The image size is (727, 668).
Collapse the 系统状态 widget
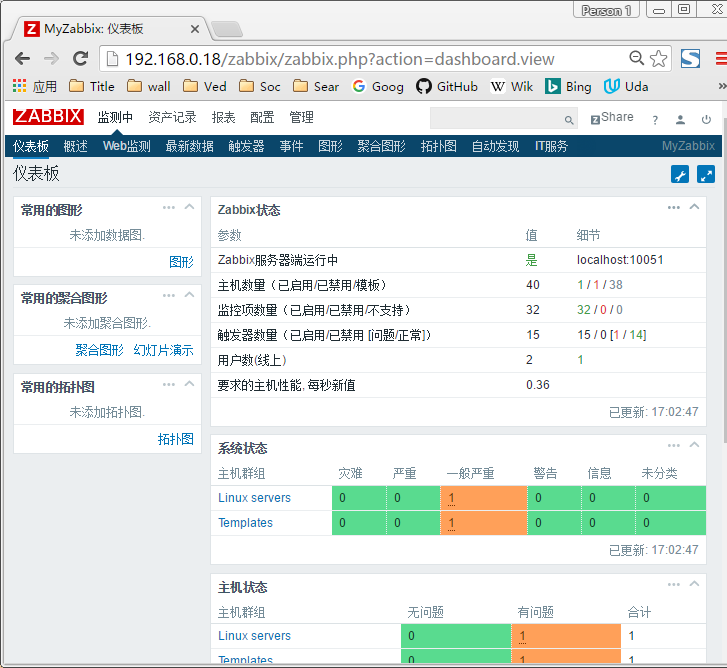(694, 445)
